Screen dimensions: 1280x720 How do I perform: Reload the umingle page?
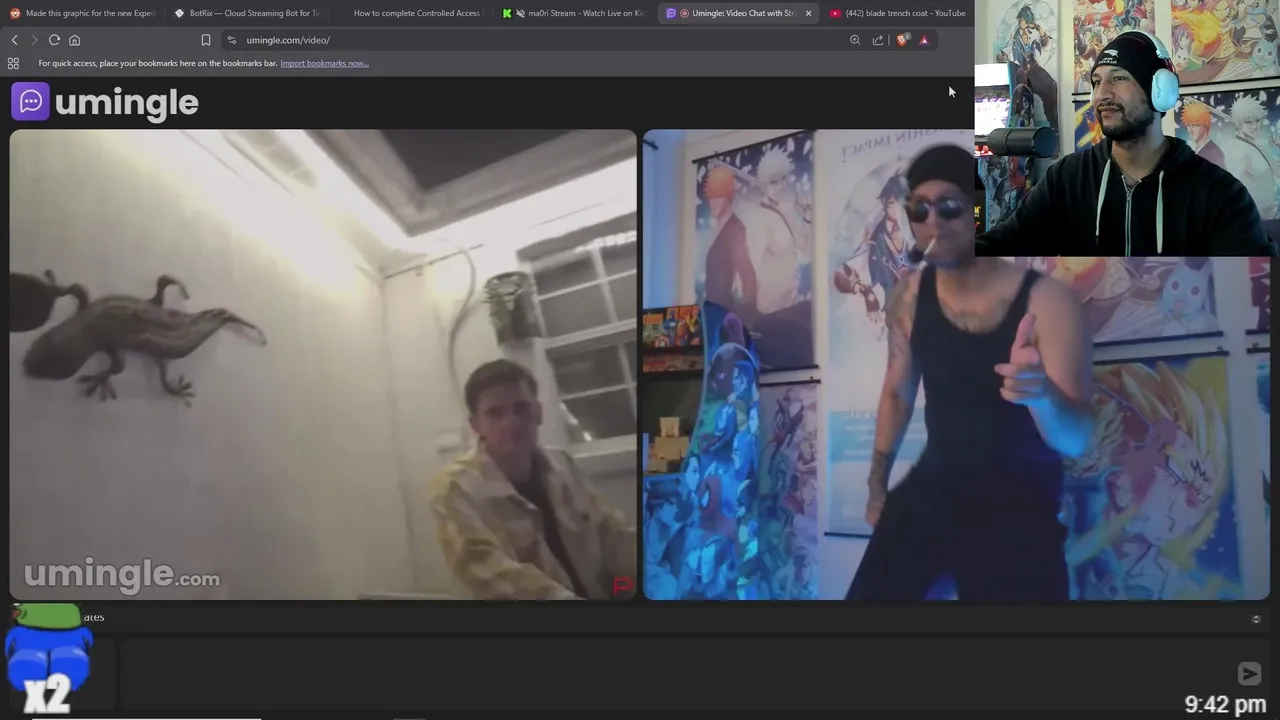coord(54,40)
